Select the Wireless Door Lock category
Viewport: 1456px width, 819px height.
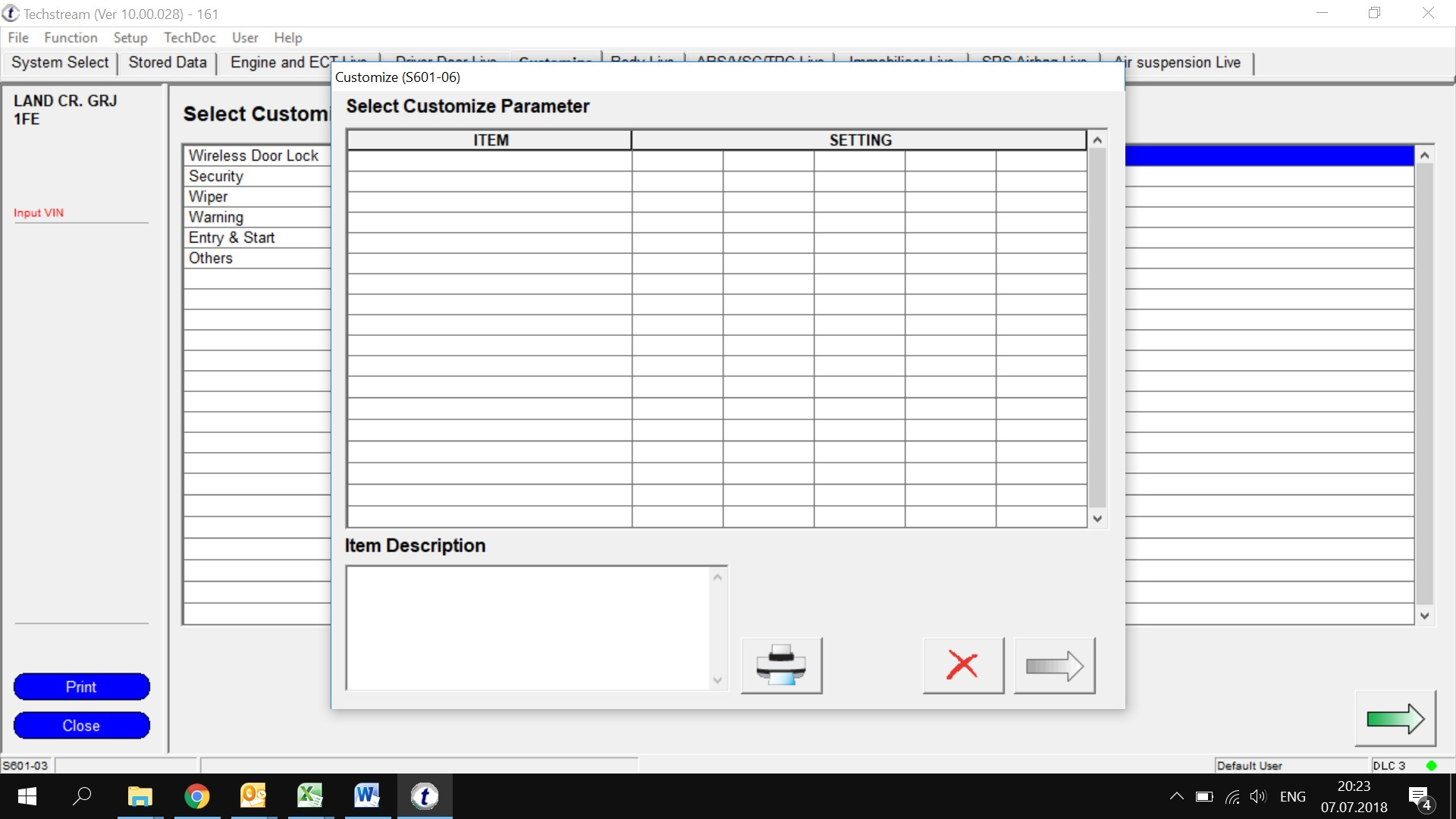point(253,155)
